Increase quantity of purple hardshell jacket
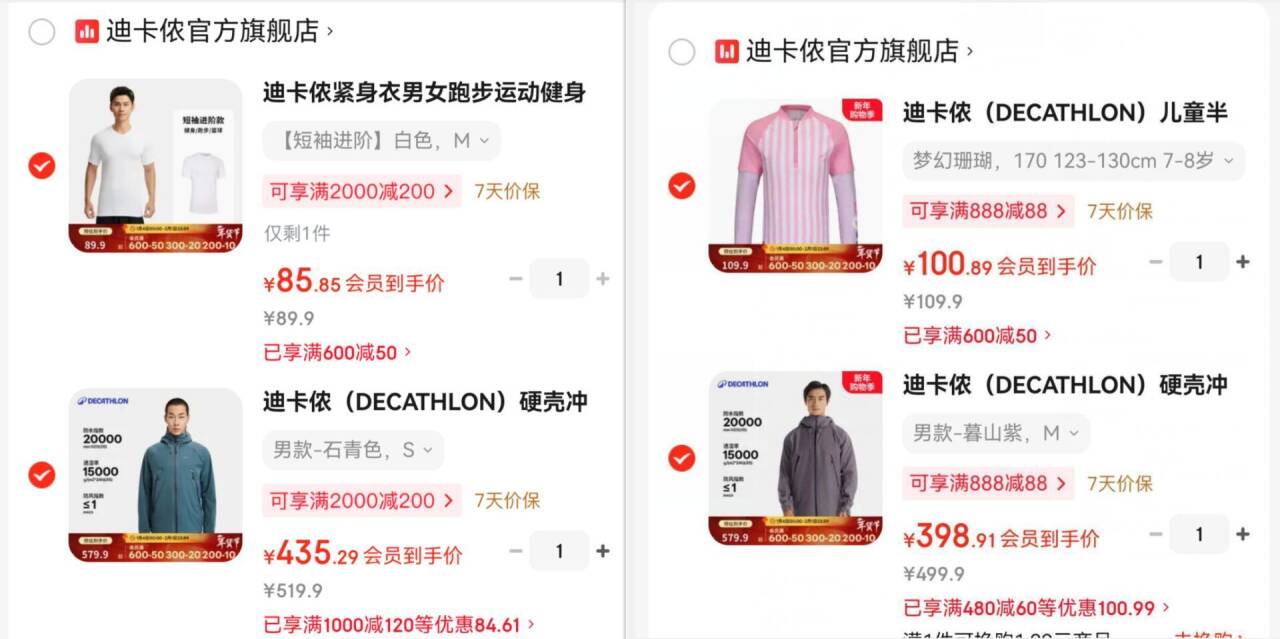This screenshot has height=639, width=1280. point(1243,535)
